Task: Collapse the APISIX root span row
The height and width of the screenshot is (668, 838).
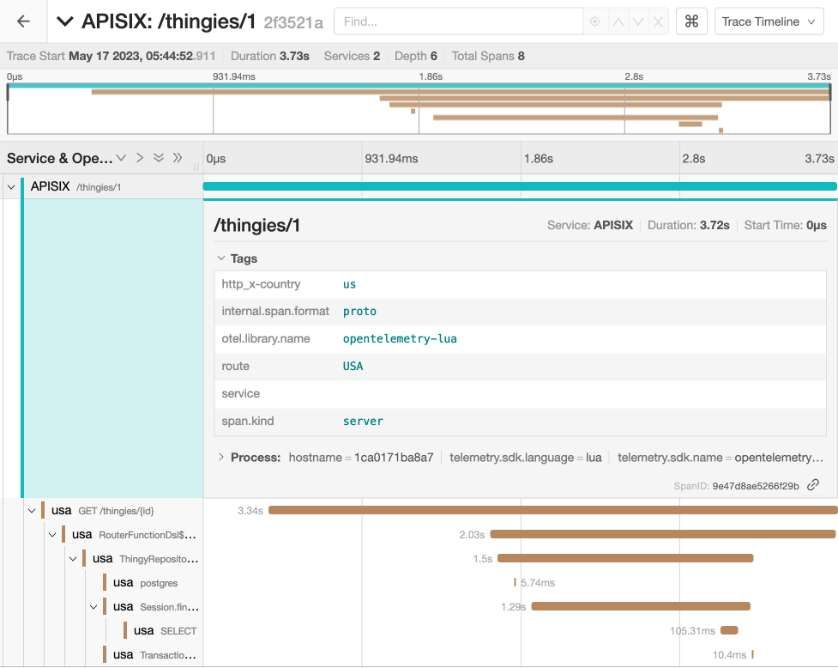Action: (12, 186)
